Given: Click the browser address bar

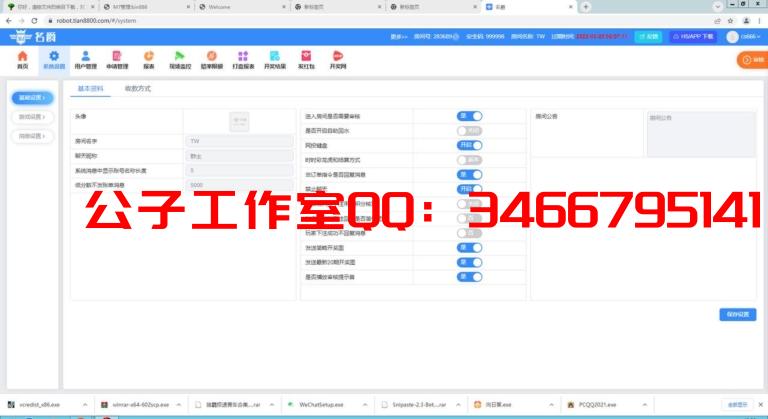Looking at the screenshot, I should pyautogui.click(x=377, y=21).
